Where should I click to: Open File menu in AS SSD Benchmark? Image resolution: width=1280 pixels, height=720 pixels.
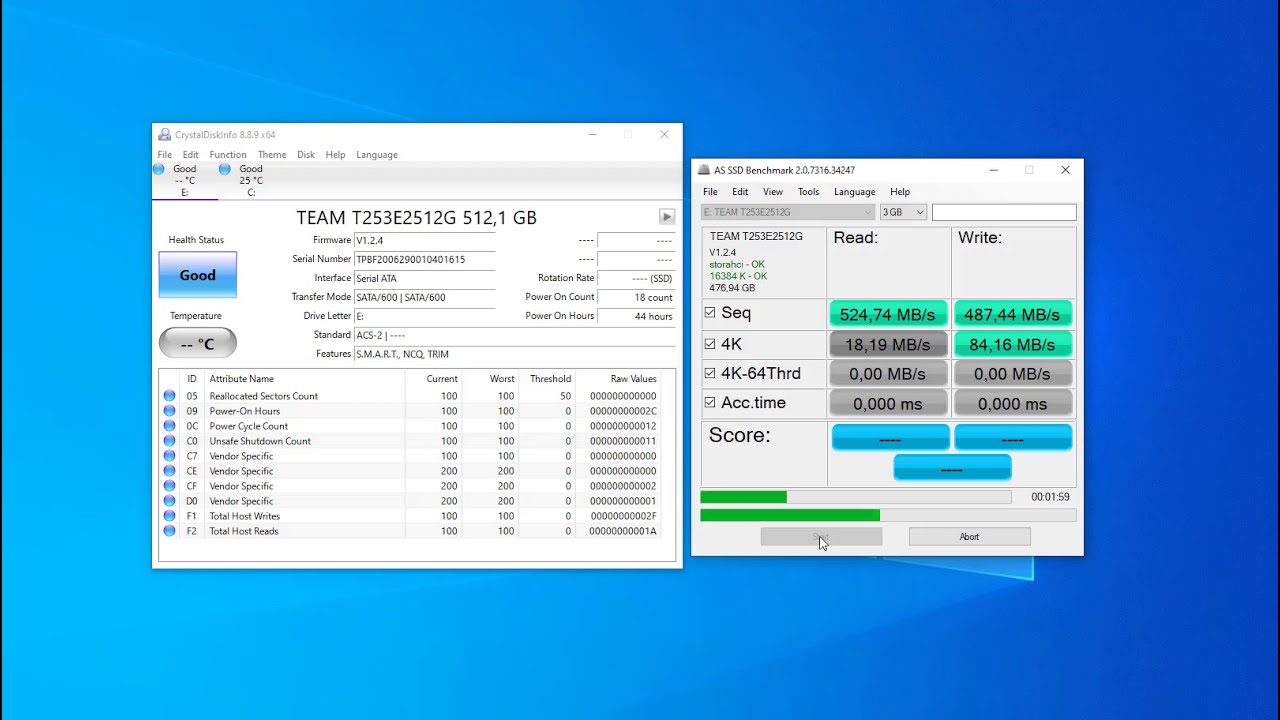pyautogui.click(x=710, y=192)
